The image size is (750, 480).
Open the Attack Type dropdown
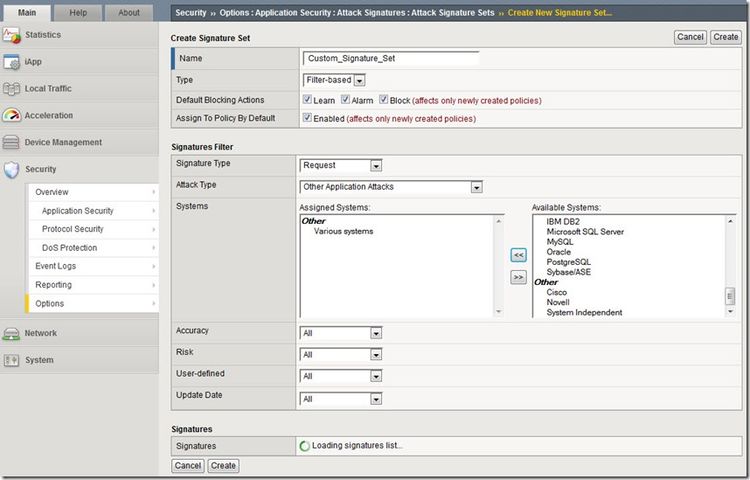(x=391, y=187)
